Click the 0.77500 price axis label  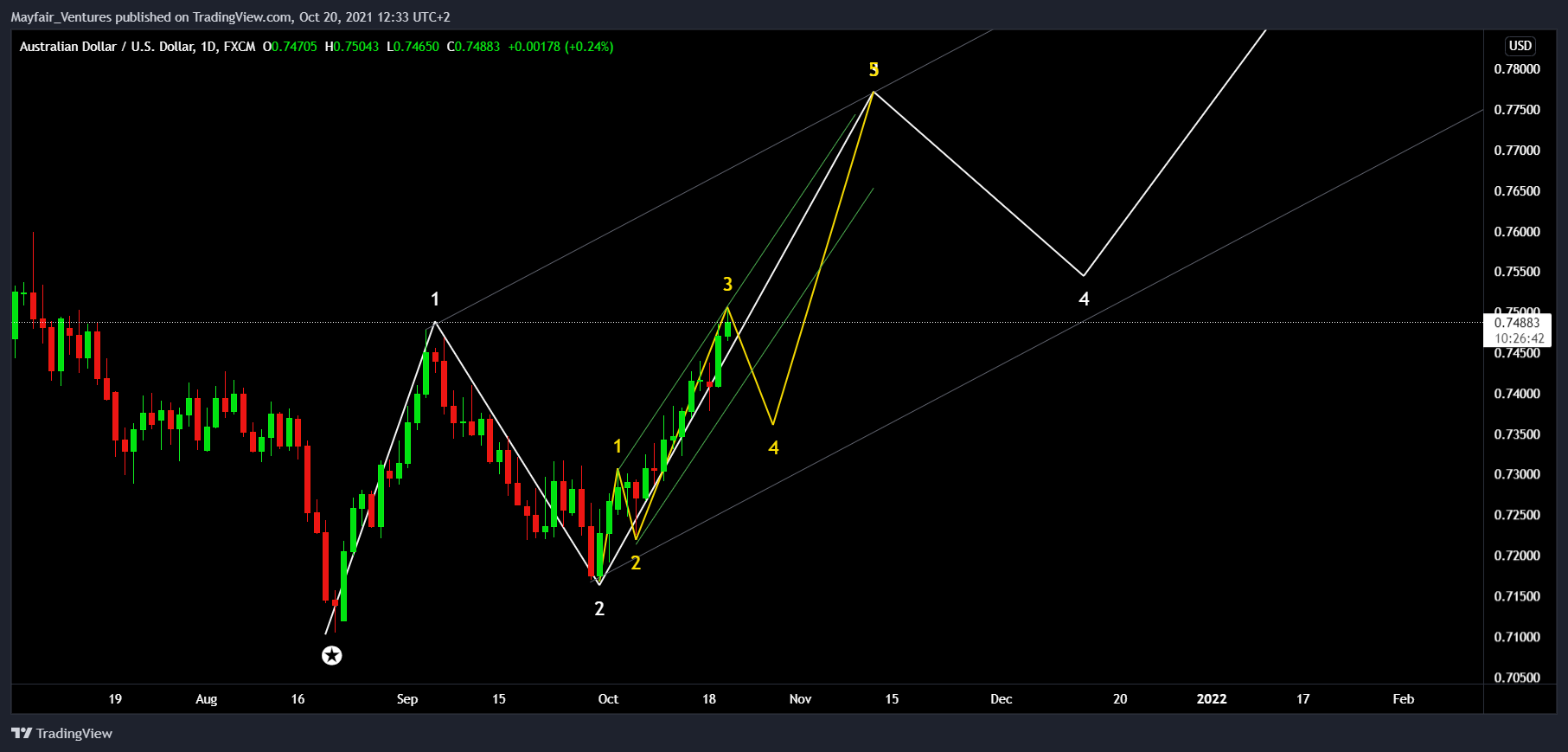pyautogui.click(x=1517, y=110)
